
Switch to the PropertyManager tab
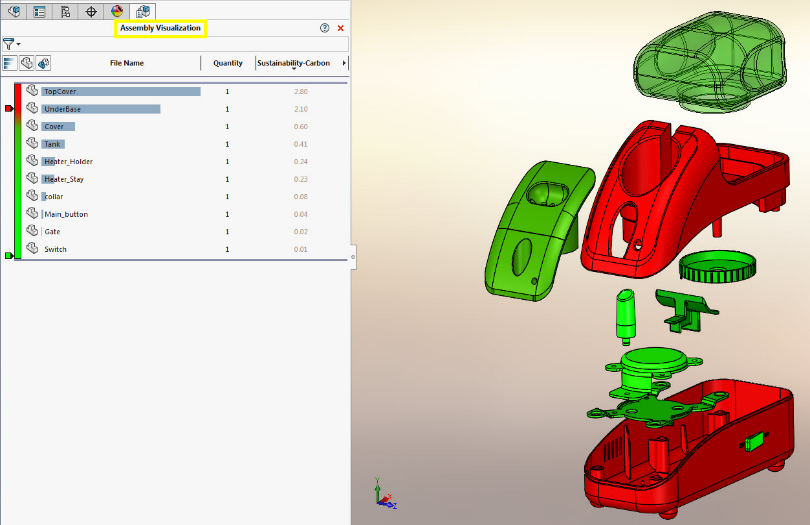[39, 11]
